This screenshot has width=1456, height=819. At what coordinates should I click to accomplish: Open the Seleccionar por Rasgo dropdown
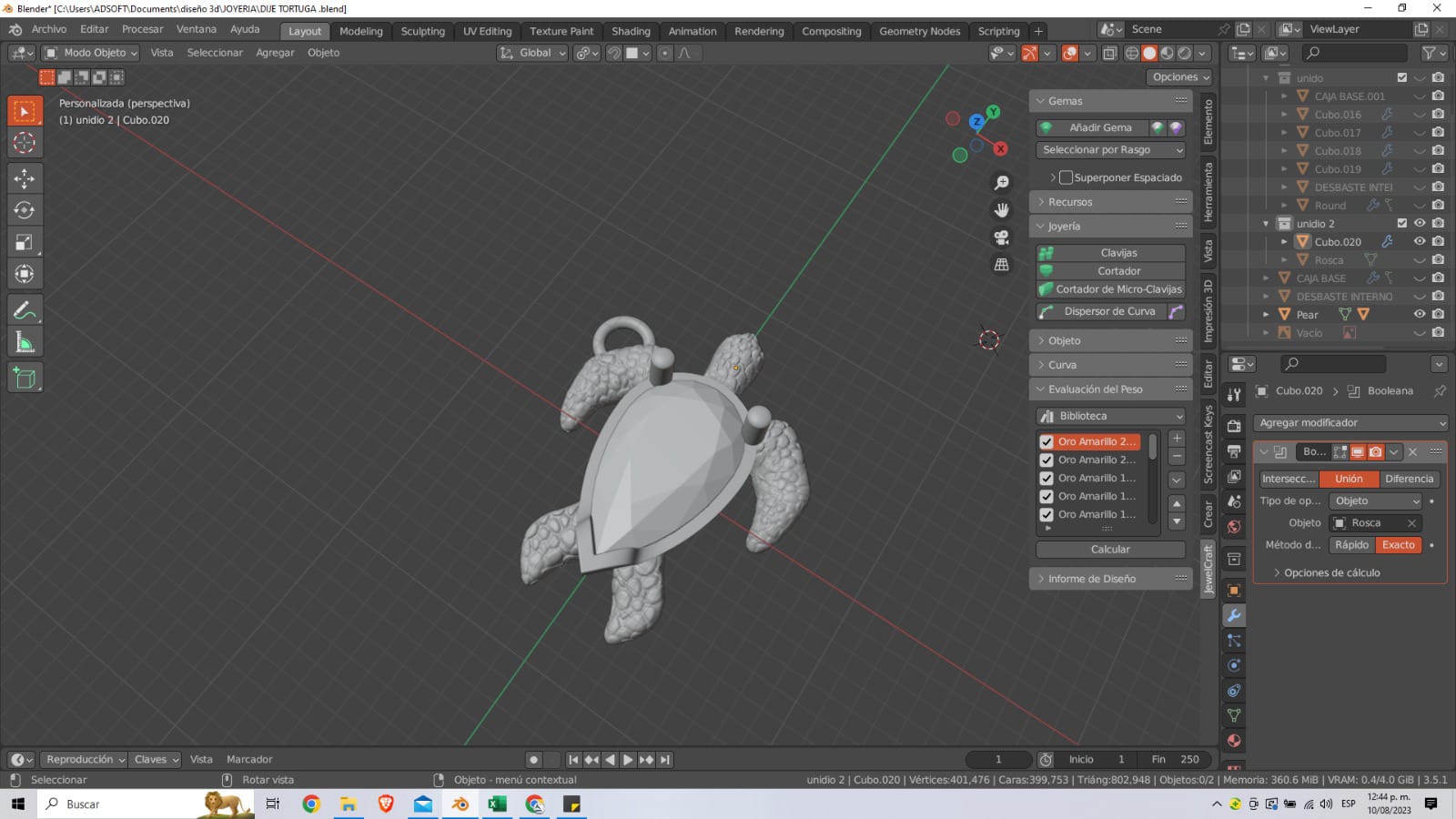click(1110, 150)
